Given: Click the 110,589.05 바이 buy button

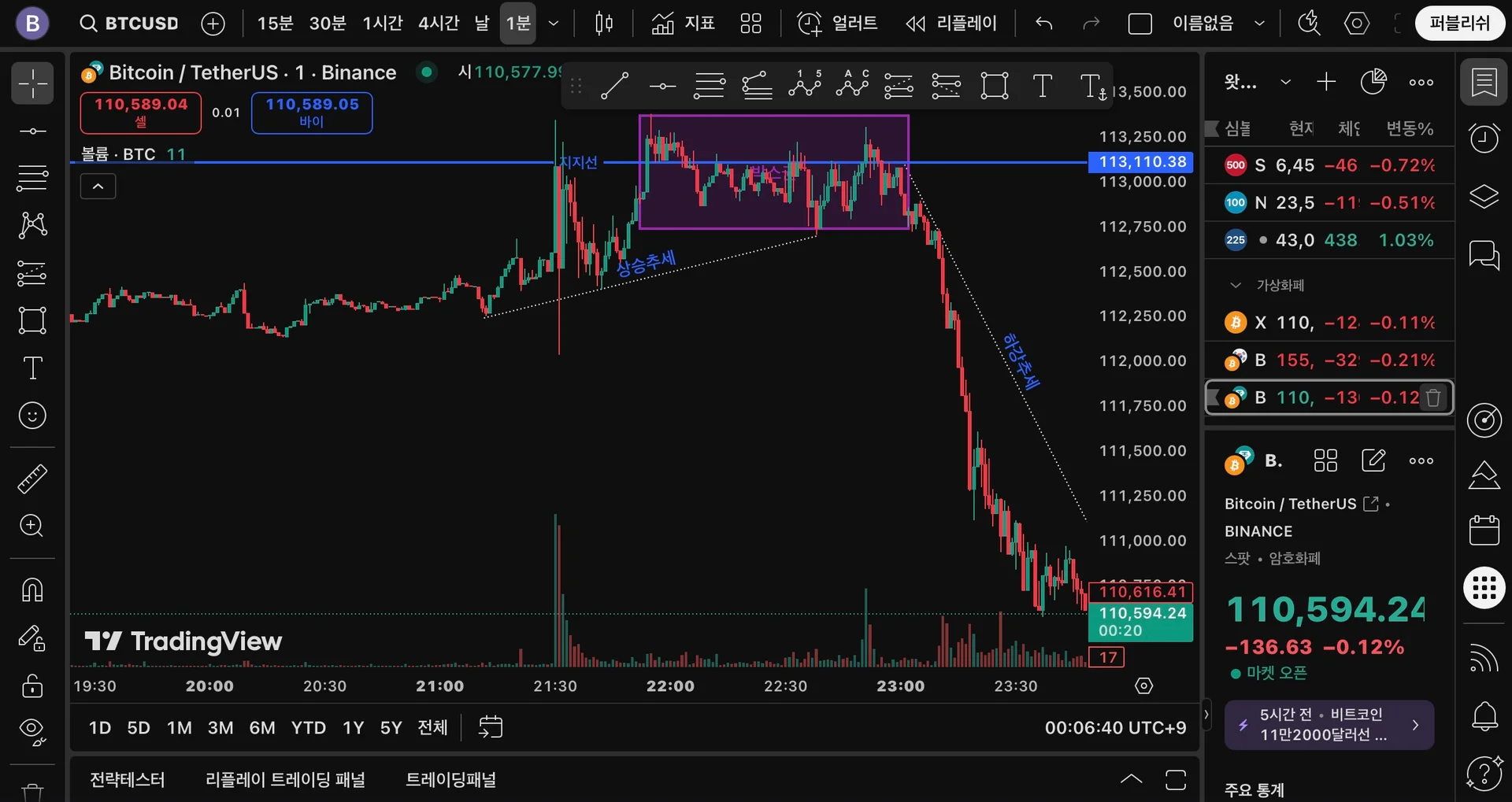Looking at the screenshot, I should click(312, 113).
